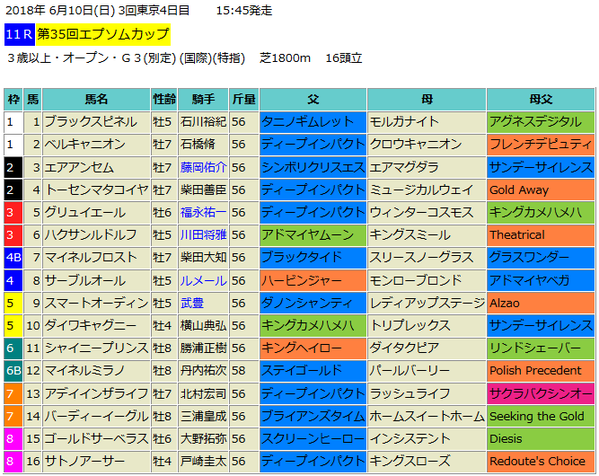Select horse name バーディーイーグル
The image size is (599, 476).
[x=96, y=416]
